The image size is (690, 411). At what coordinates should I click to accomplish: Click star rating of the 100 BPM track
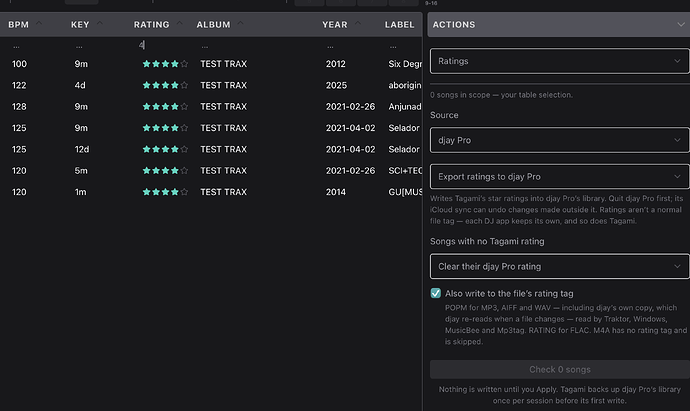(165, 64)
